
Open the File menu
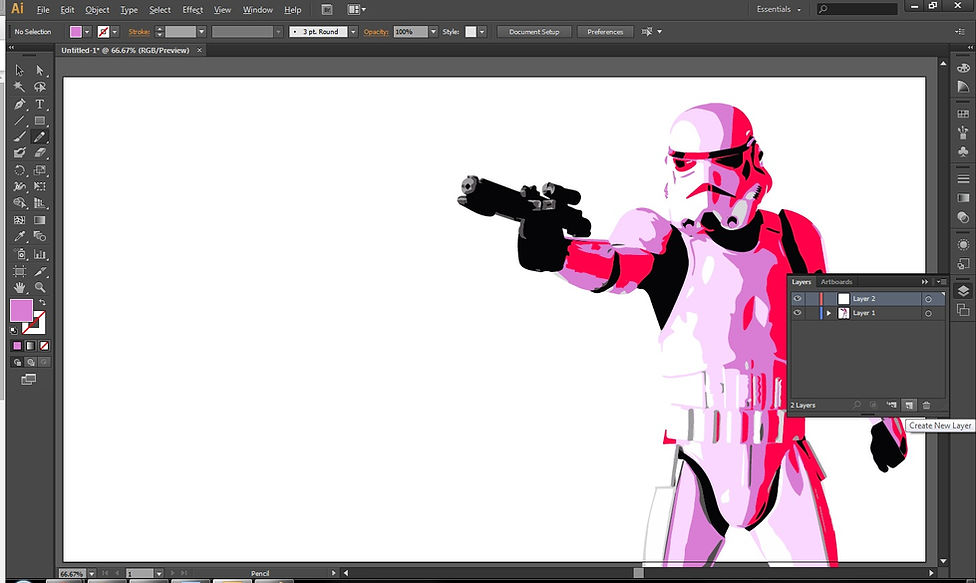click(43, 10)
